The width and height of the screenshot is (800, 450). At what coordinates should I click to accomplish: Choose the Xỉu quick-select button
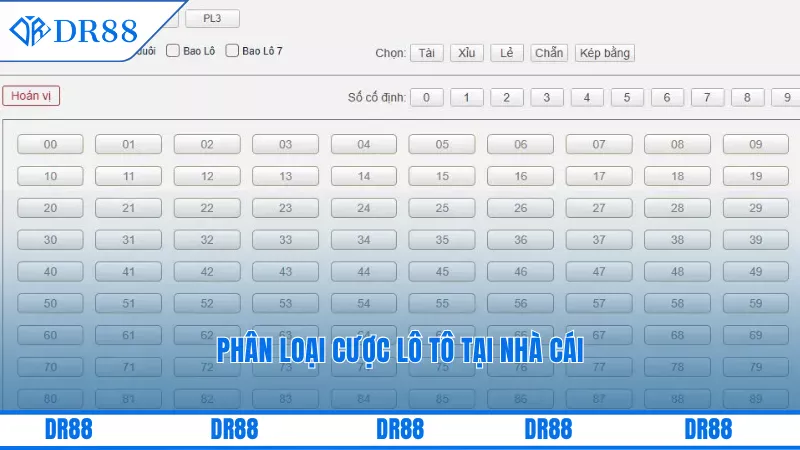(x=466, y=53)
